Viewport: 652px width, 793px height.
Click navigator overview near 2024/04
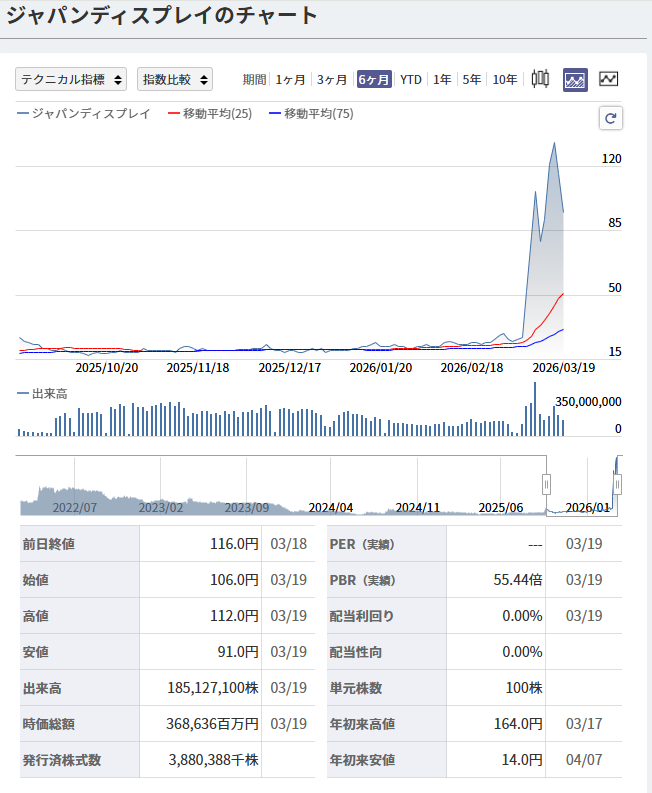[331, 507]
